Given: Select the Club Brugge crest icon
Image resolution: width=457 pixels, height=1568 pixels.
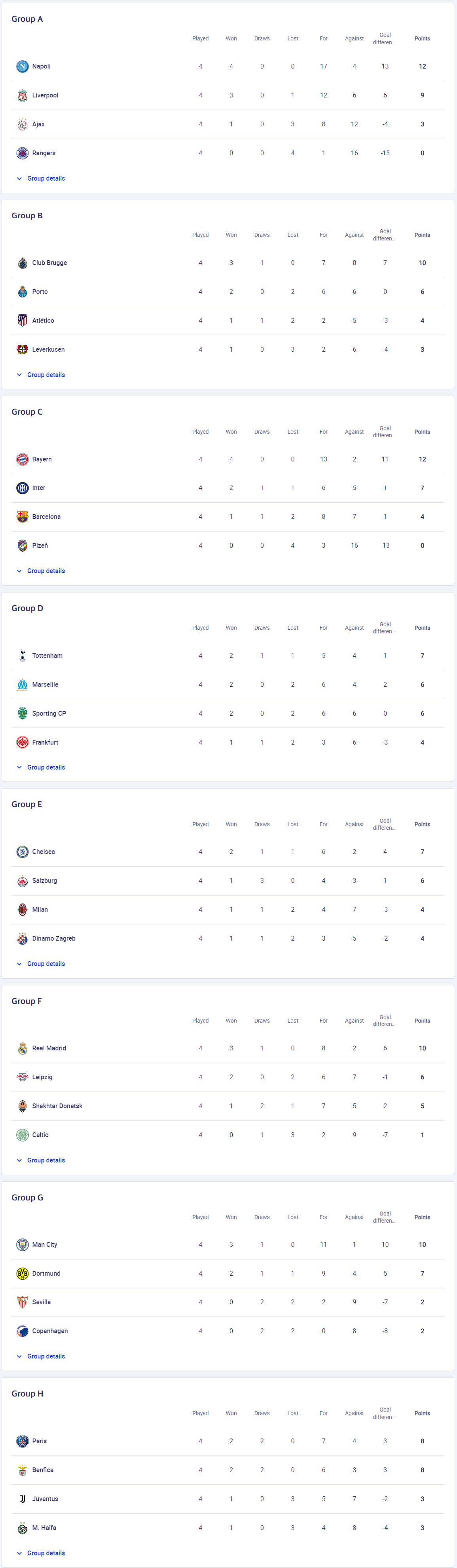Looking at the screenshot, I should coord(23,263).
